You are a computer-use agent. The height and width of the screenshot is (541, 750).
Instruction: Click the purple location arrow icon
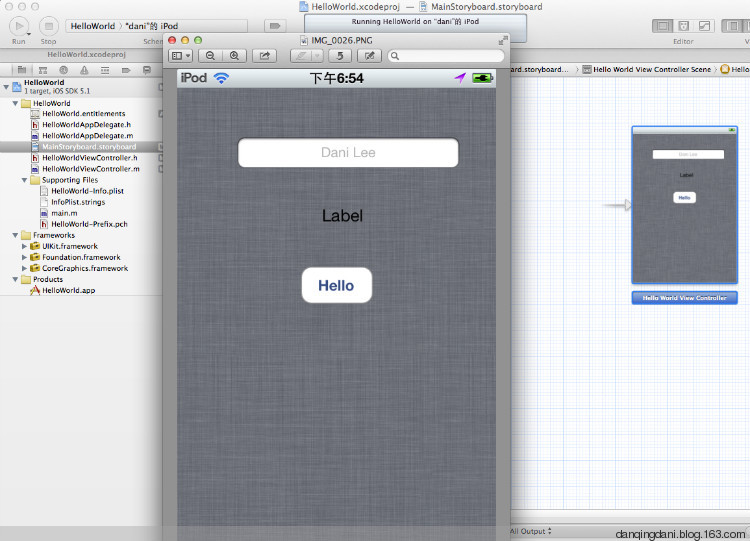(460, 78)
